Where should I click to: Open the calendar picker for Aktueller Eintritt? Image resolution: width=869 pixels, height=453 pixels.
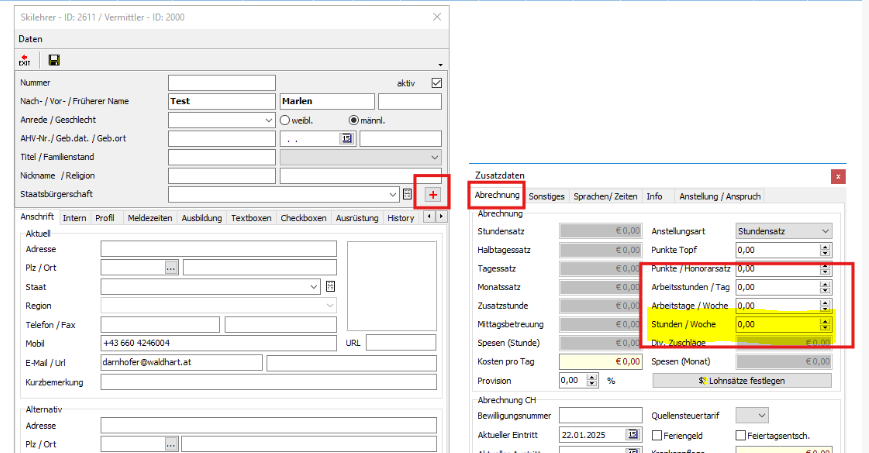coord(632,435)
